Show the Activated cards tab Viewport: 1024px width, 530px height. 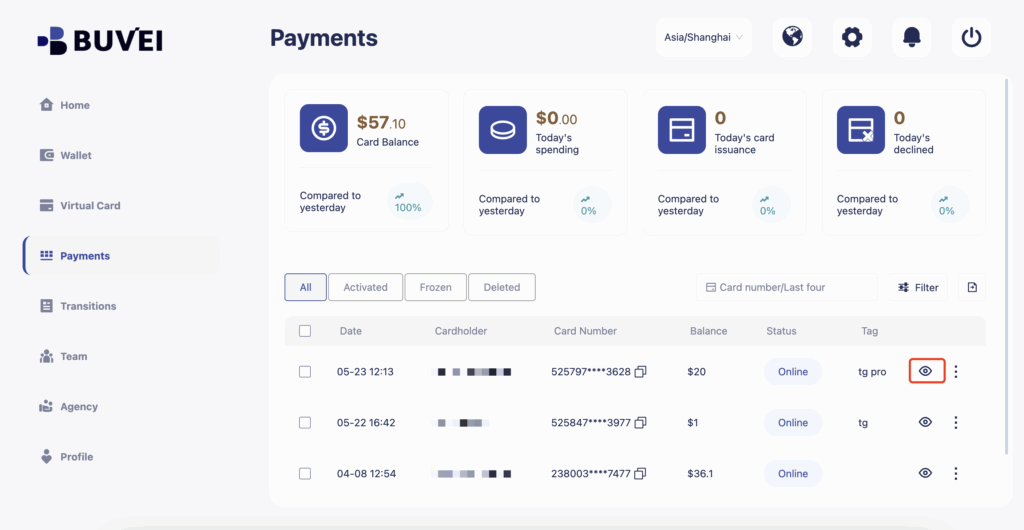[x=365, y=287]
